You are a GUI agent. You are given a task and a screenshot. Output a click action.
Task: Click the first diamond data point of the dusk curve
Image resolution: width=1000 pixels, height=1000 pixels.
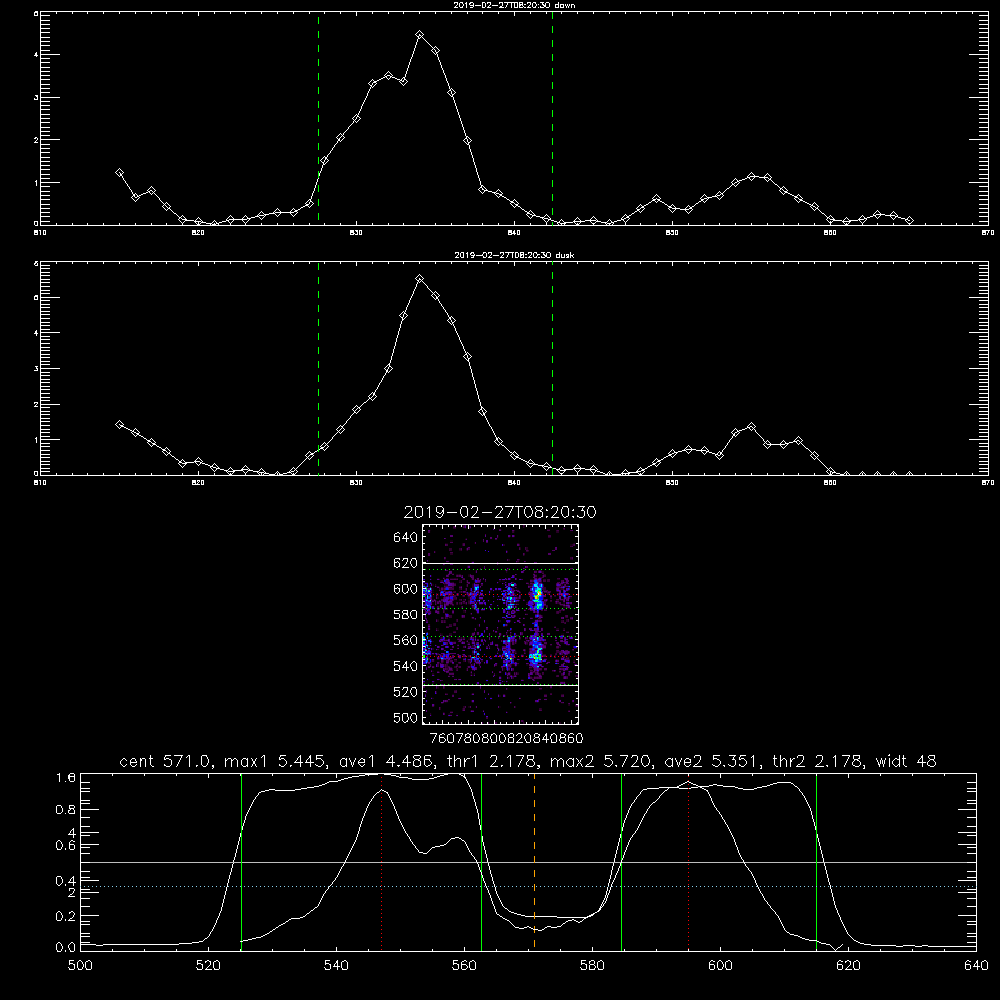pos(119,424)
